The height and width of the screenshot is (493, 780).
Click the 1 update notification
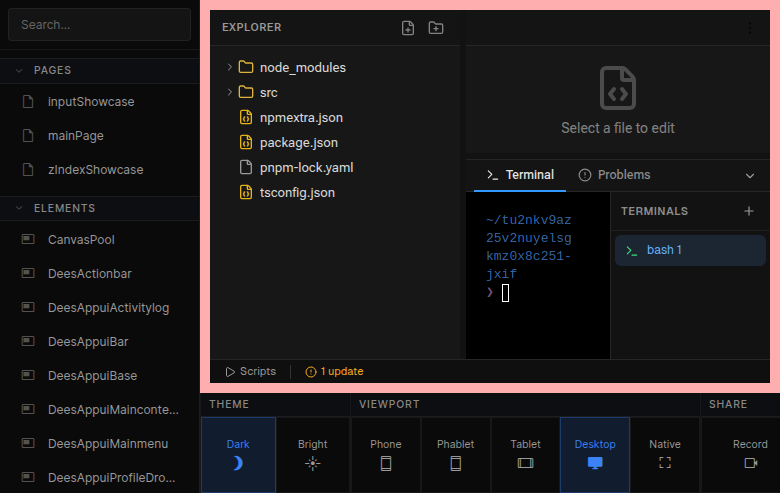pos(334,371)
